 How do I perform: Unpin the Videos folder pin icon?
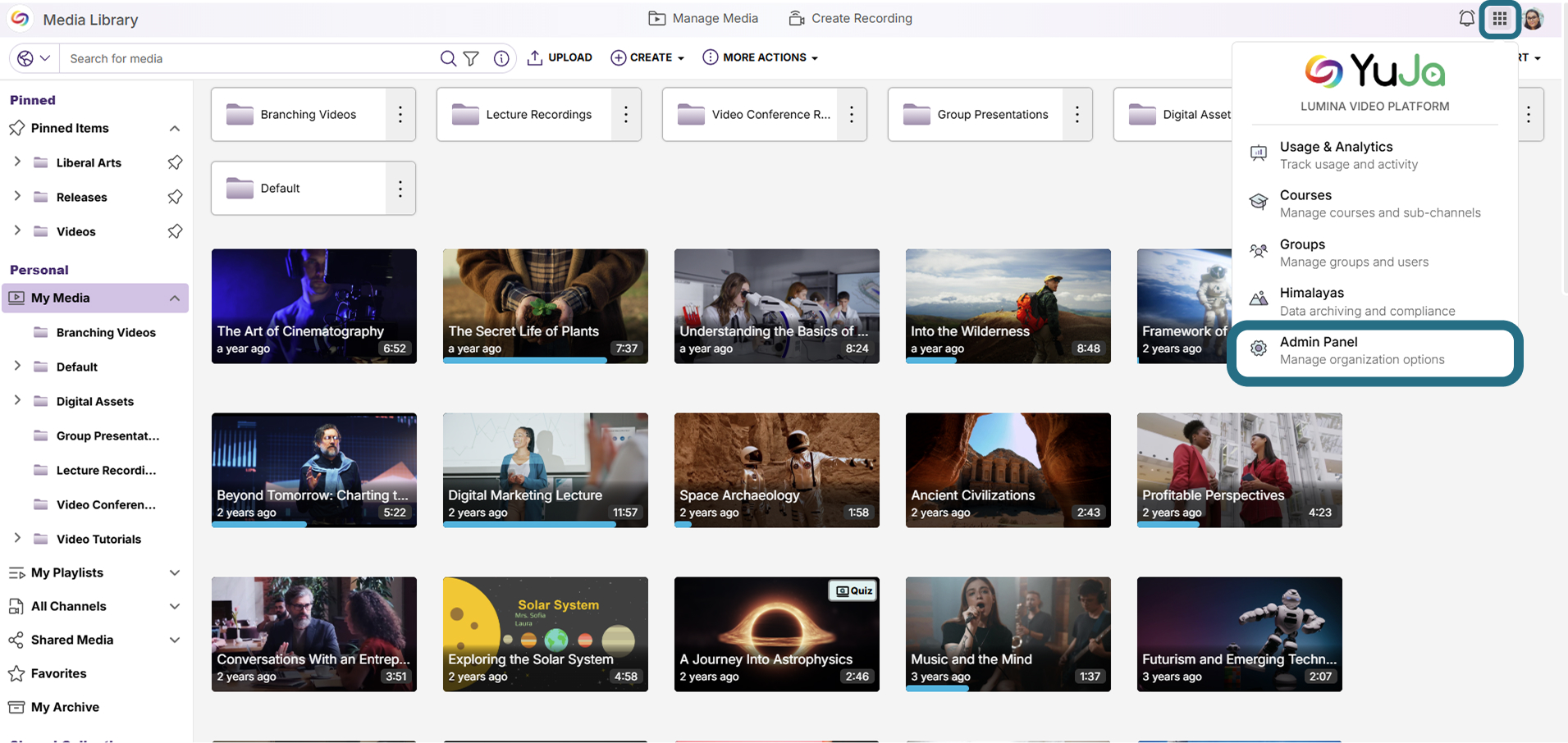click(x=175, y=231)
